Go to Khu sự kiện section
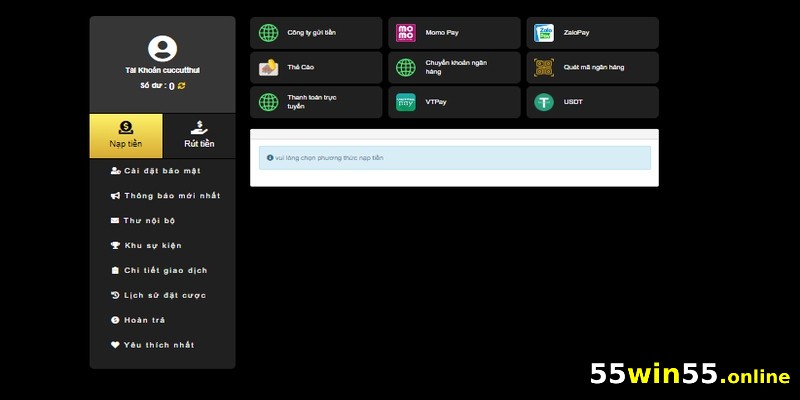 click(152, 246)
